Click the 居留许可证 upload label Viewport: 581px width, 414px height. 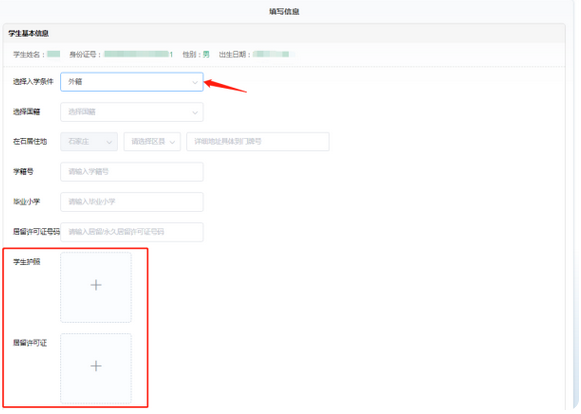(x=30, y=343)
